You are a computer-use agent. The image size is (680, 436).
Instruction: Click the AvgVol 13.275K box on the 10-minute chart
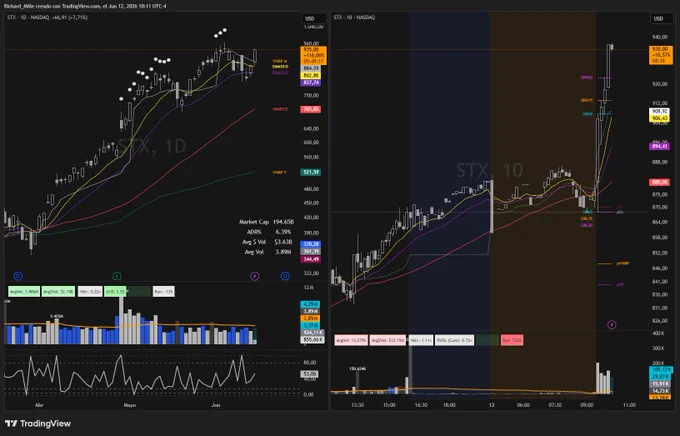coord(351,340)
